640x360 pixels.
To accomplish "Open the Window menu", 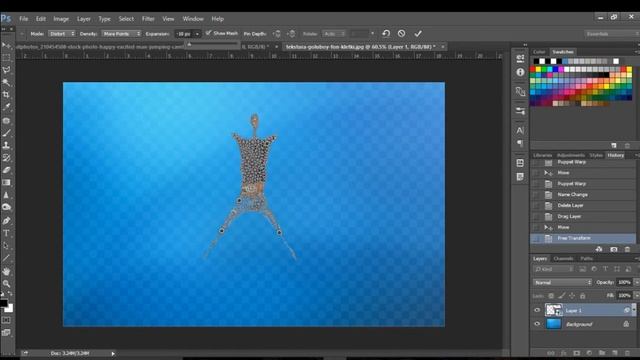I will tap(193, 19).
